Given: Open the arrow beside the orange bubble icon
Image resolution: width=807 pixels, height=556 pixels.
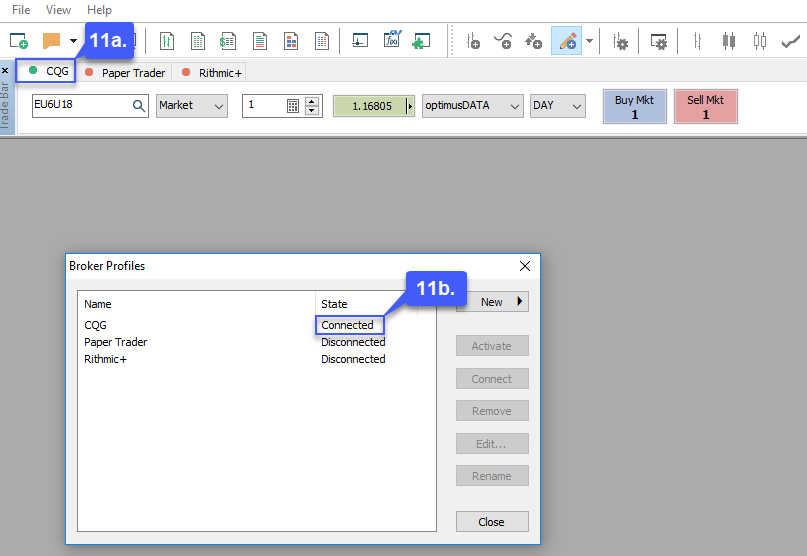Looking at the screenshot, I should 73,41.
